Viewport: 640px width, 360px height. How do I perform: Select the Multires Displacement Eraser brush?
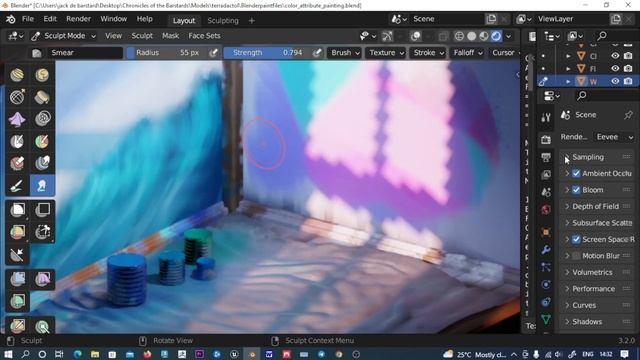point(17,163)
